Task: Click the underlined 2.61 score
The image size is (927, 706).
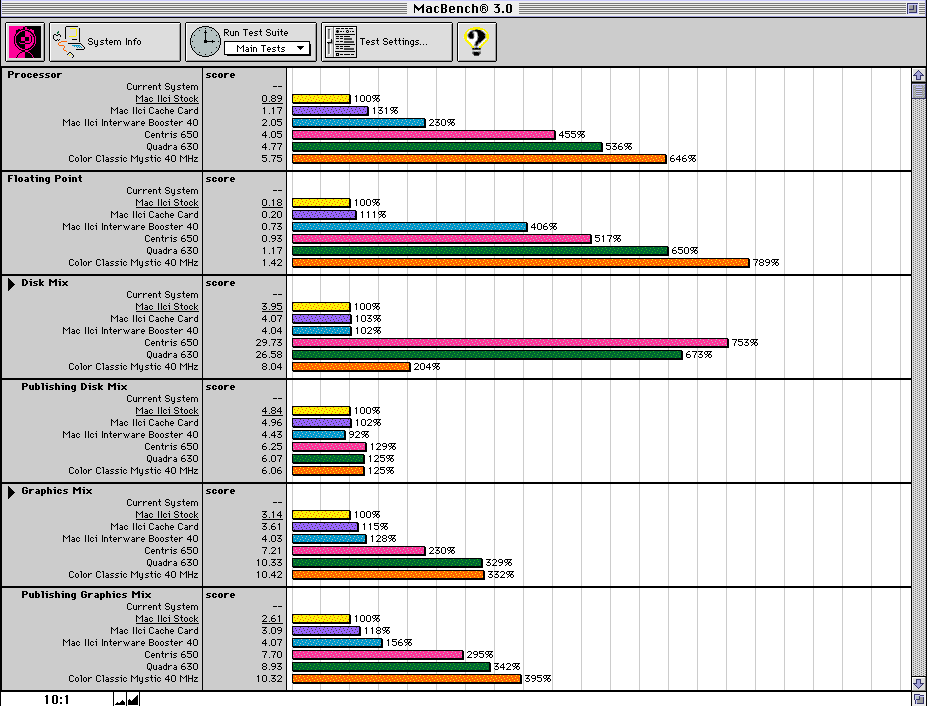Action: (x=272, y=619)
